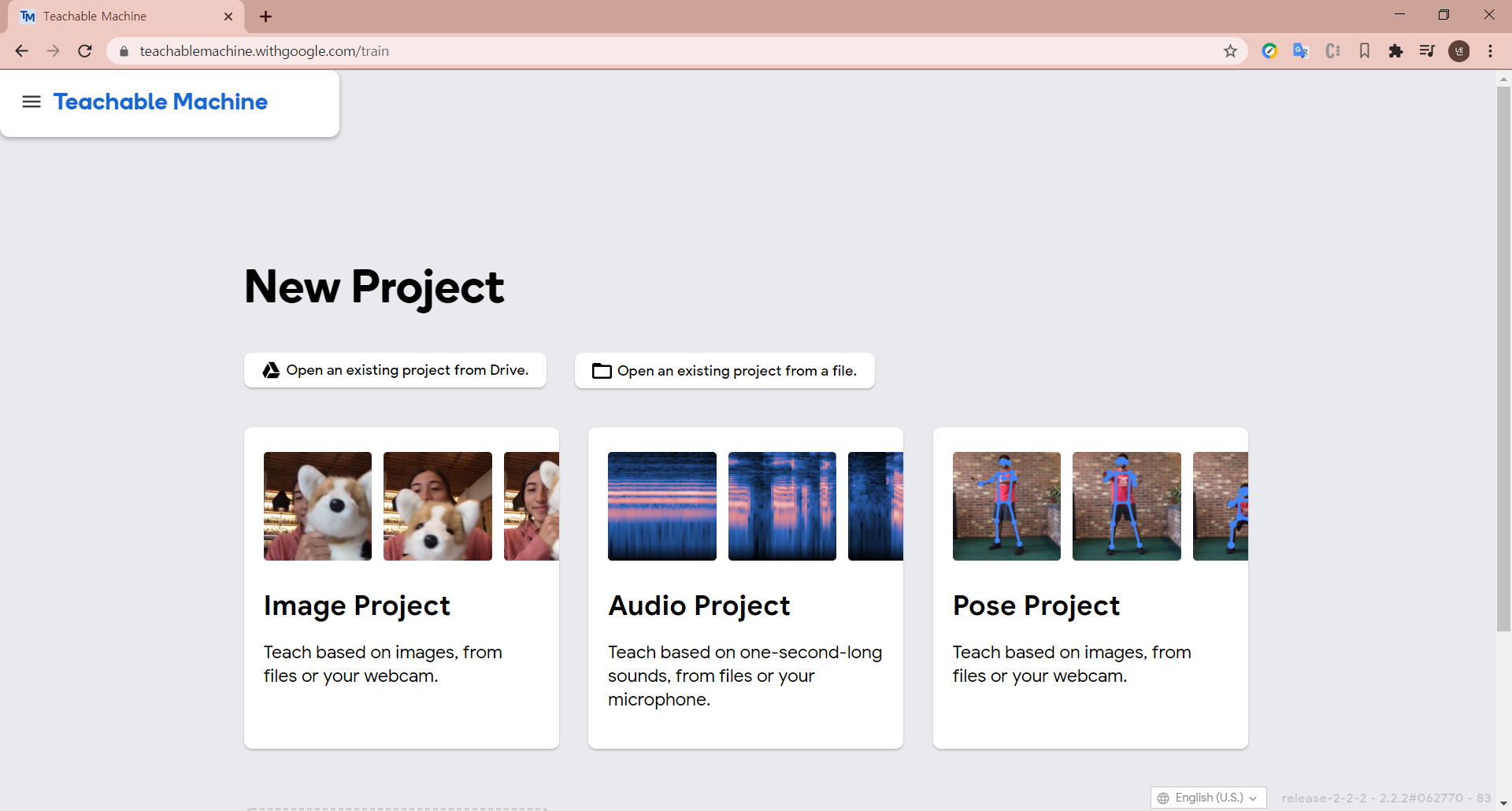
Task: Click the globe icon in language selector
Action: coord(1163,798)
